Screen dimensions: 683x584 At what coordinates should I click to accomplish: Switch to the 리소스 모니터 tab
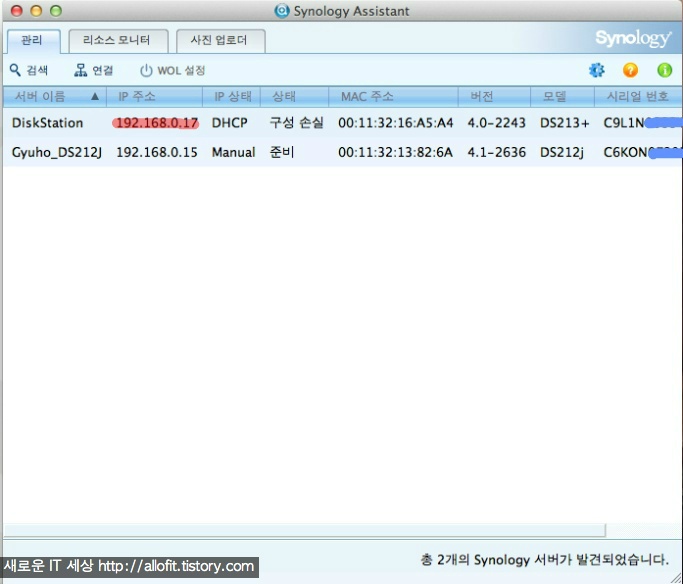118,41
